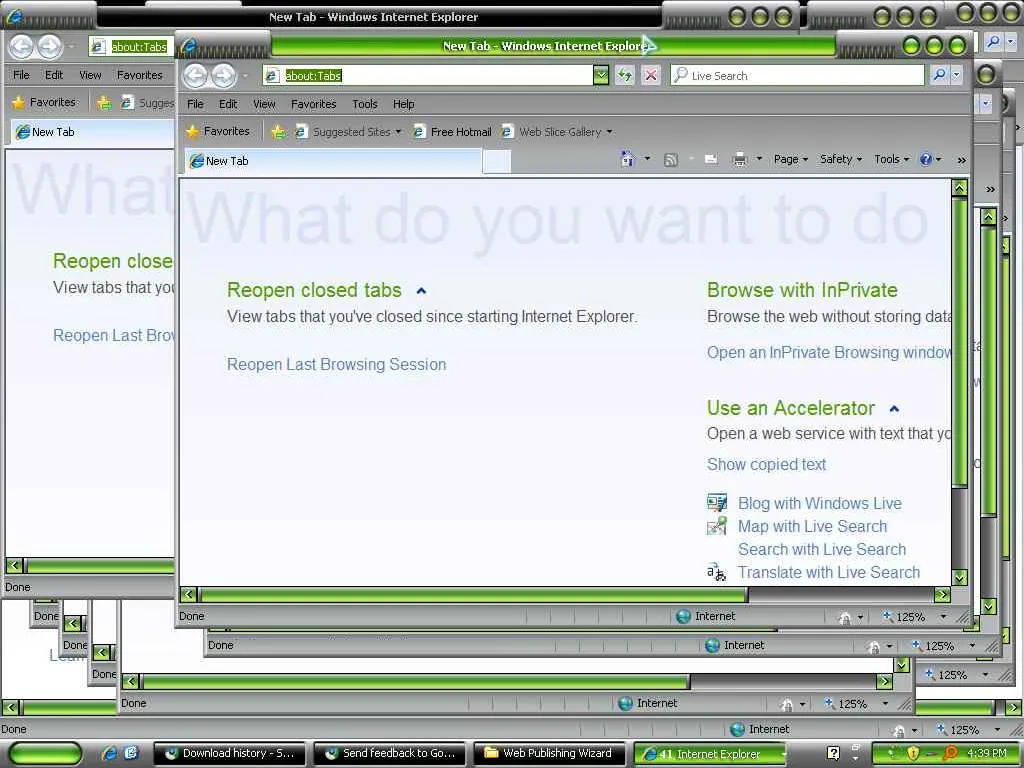Click the front window's vertical scrollbar down arrow
Viewport: 1024px width, 768px height.
[x=959, y=577]
